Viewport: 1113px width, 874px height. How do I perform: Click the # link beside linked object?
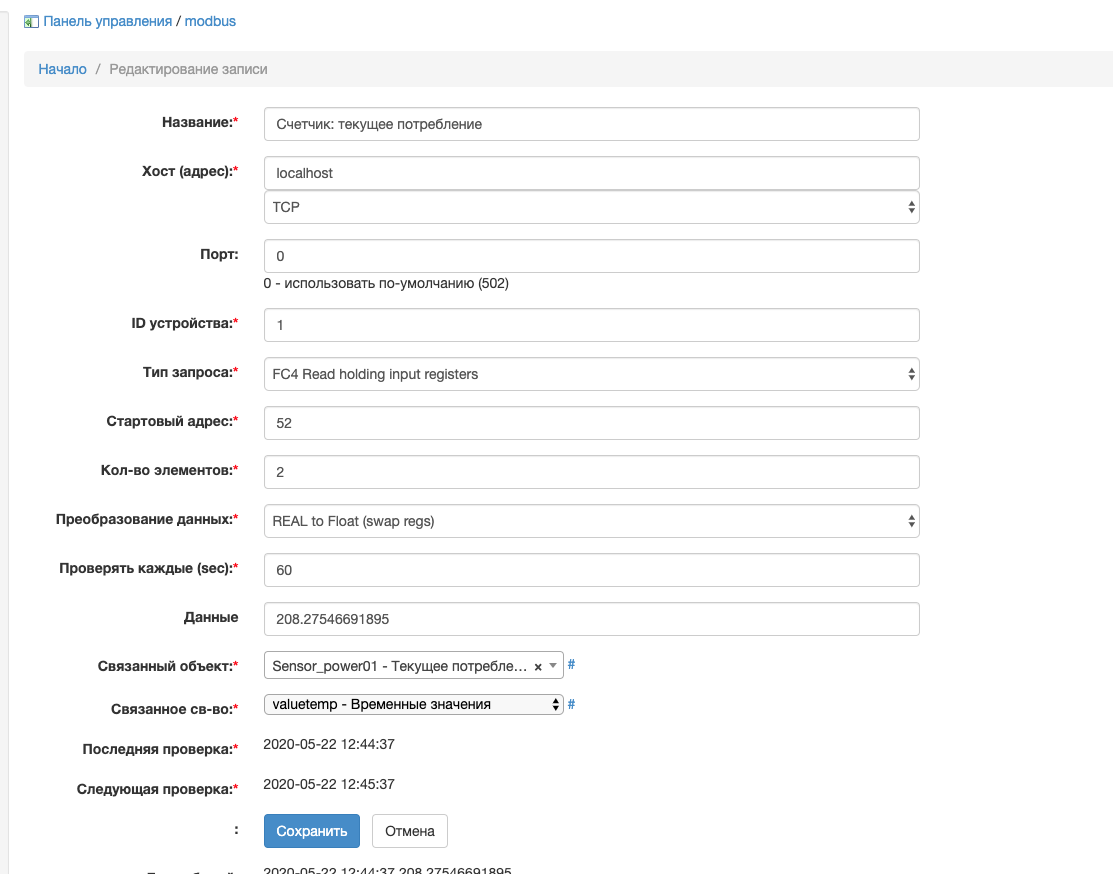click(x=571, y=665)
